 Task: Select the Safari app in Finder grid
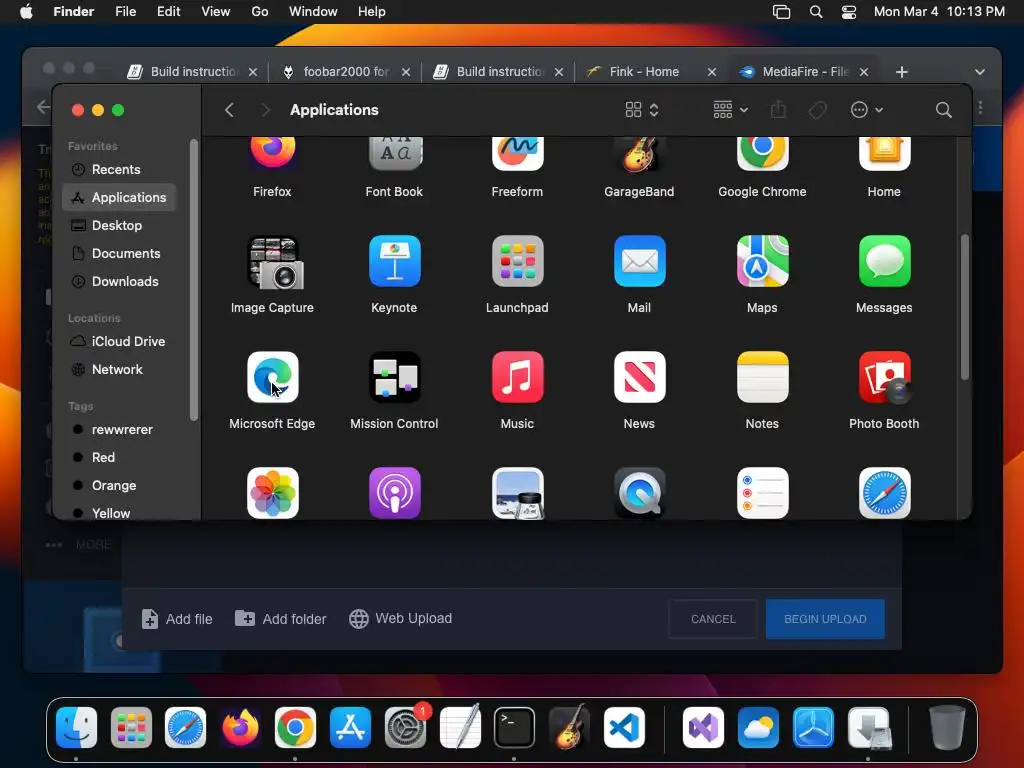(884, 493)
